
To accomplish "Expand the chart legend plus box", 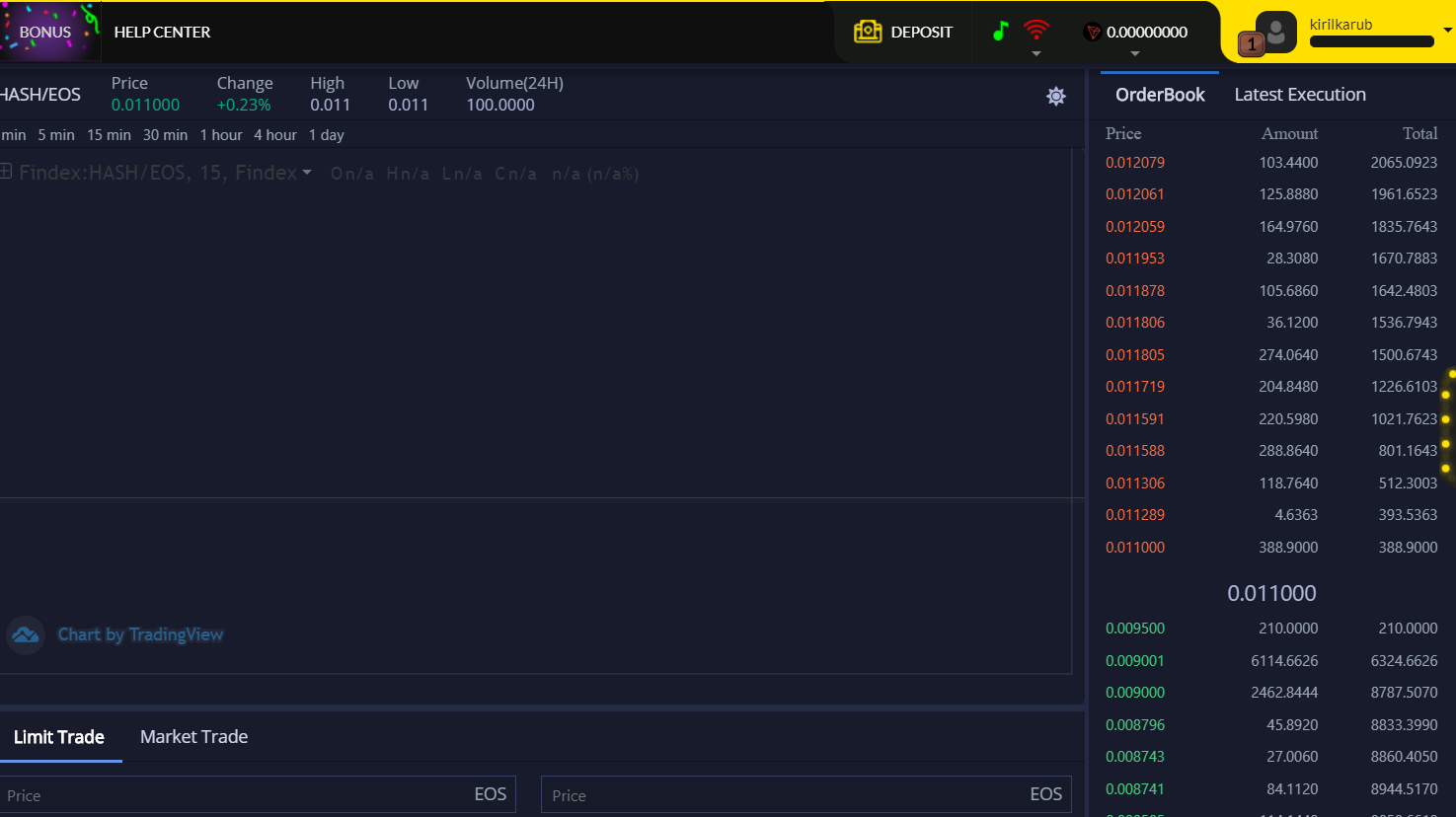I will 6,172.
